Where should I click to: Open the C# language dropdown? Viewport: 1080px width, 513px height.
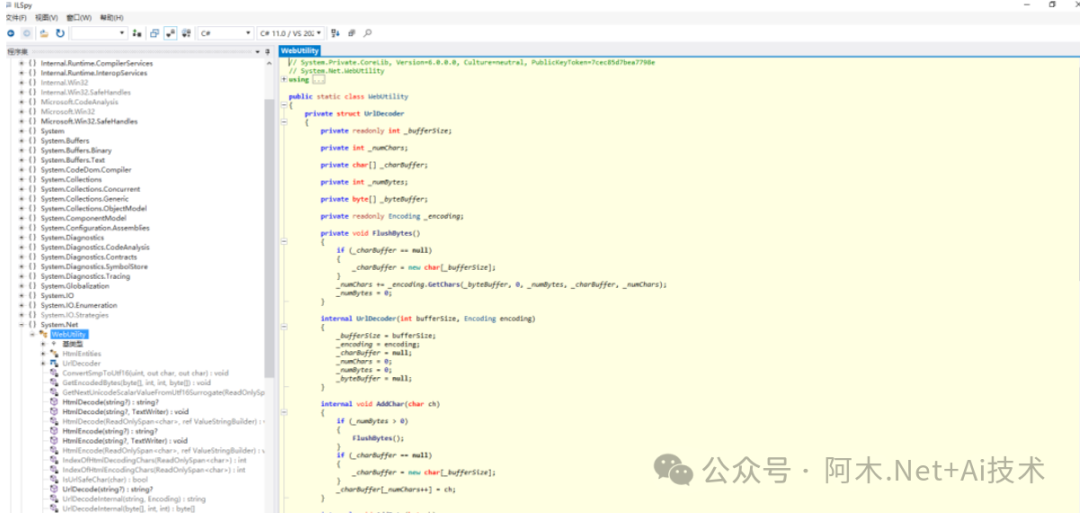[x=225, y=33]
